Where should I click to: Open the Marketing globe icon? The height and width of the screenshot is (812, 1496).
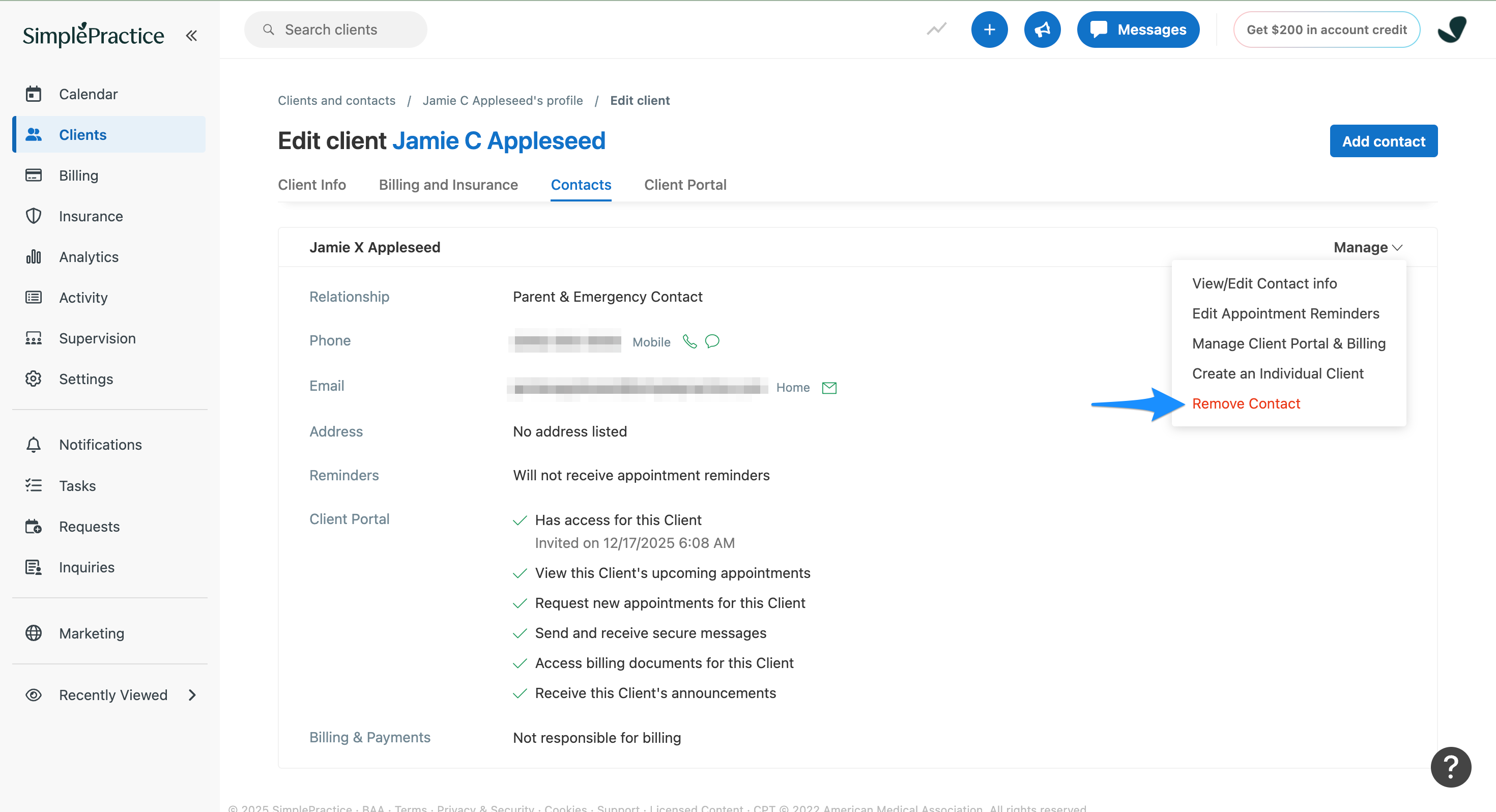pyautogui.click(x=34, y=633)
